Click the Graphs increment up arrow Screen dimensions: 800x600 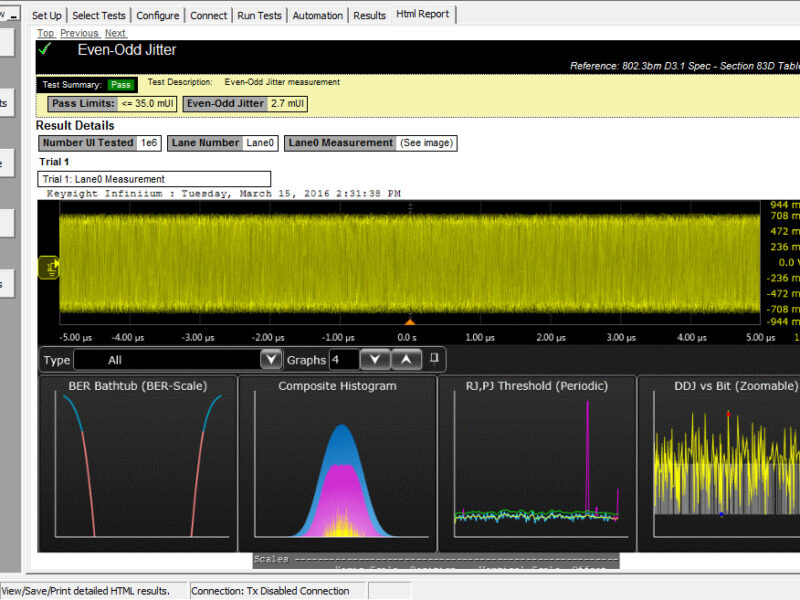pos(407,359)
